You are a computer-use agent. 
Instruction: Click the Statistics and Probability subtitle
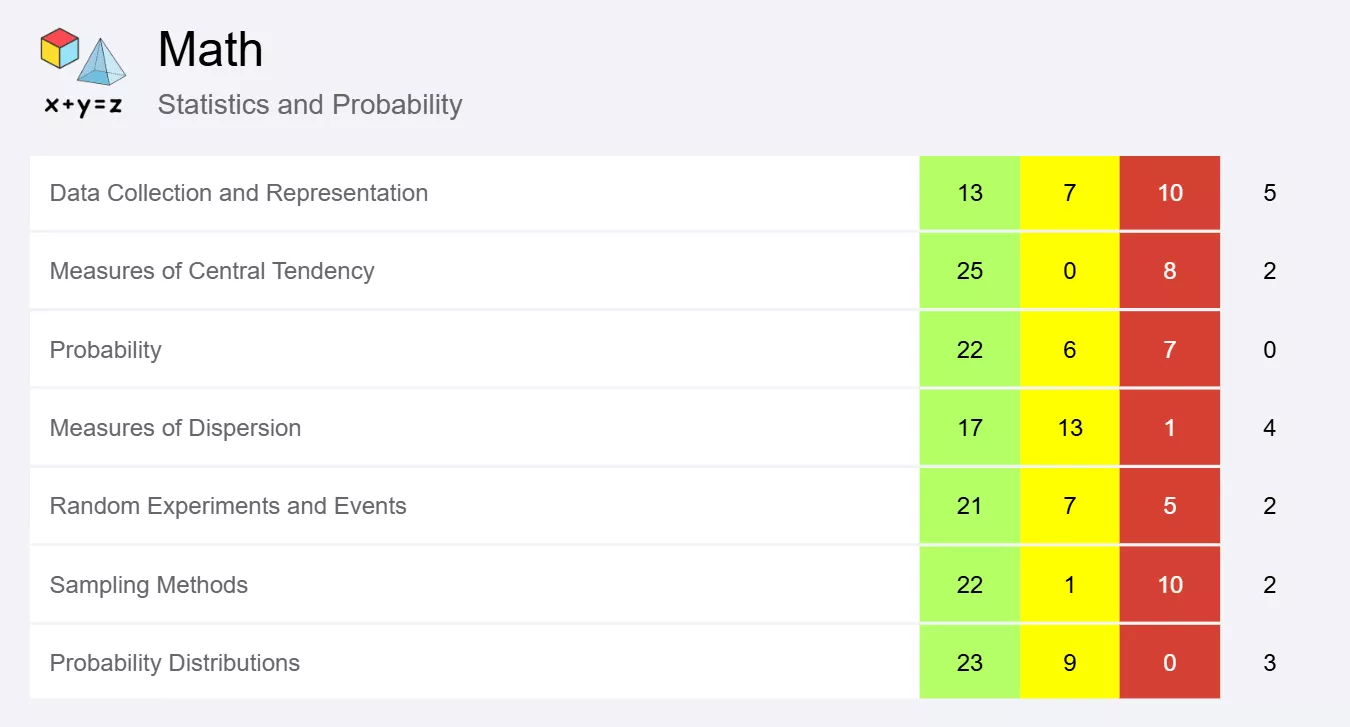(310, 105)
